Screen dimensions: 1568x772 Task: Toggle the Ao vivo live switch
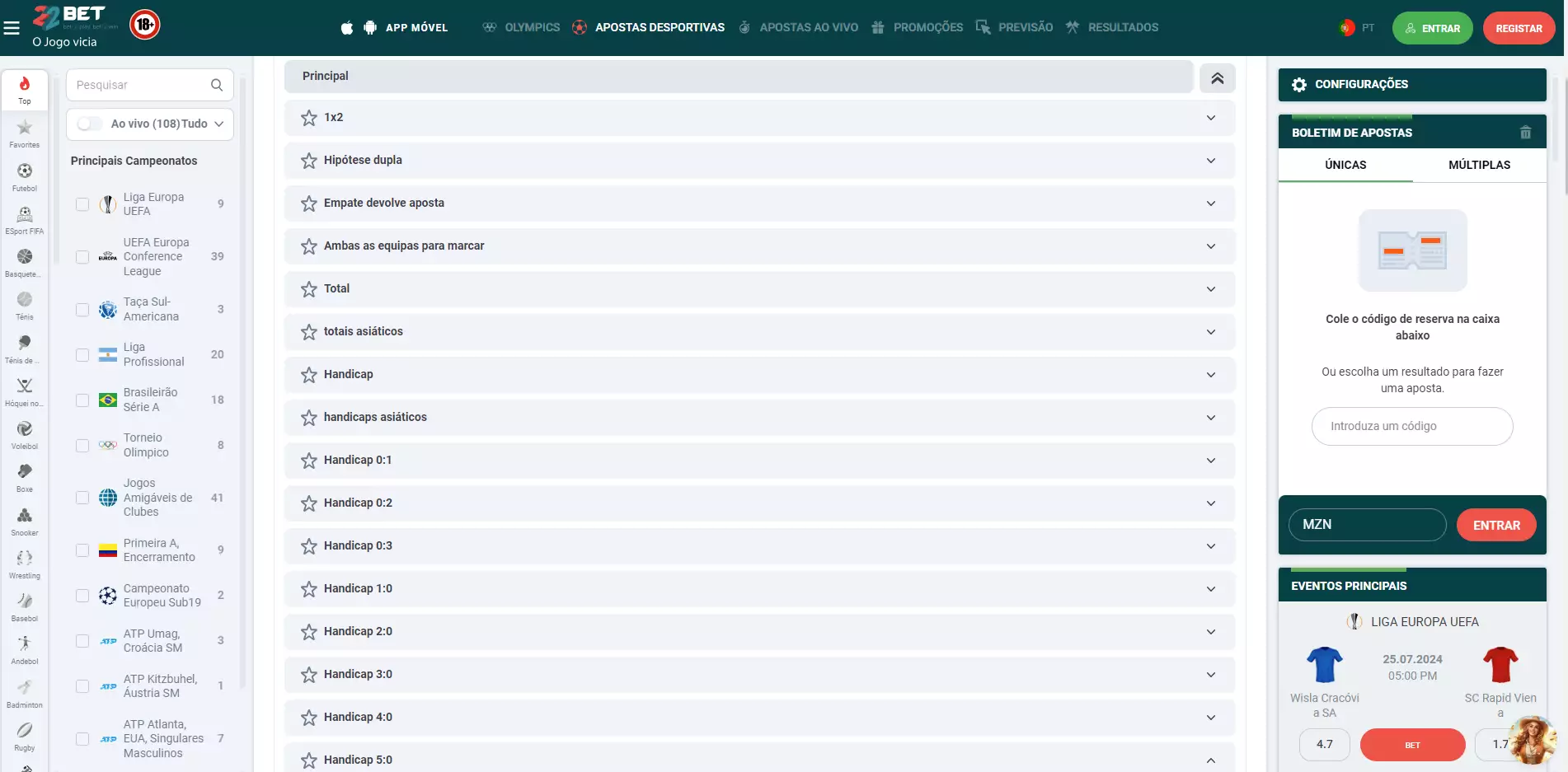click(89, 124)
